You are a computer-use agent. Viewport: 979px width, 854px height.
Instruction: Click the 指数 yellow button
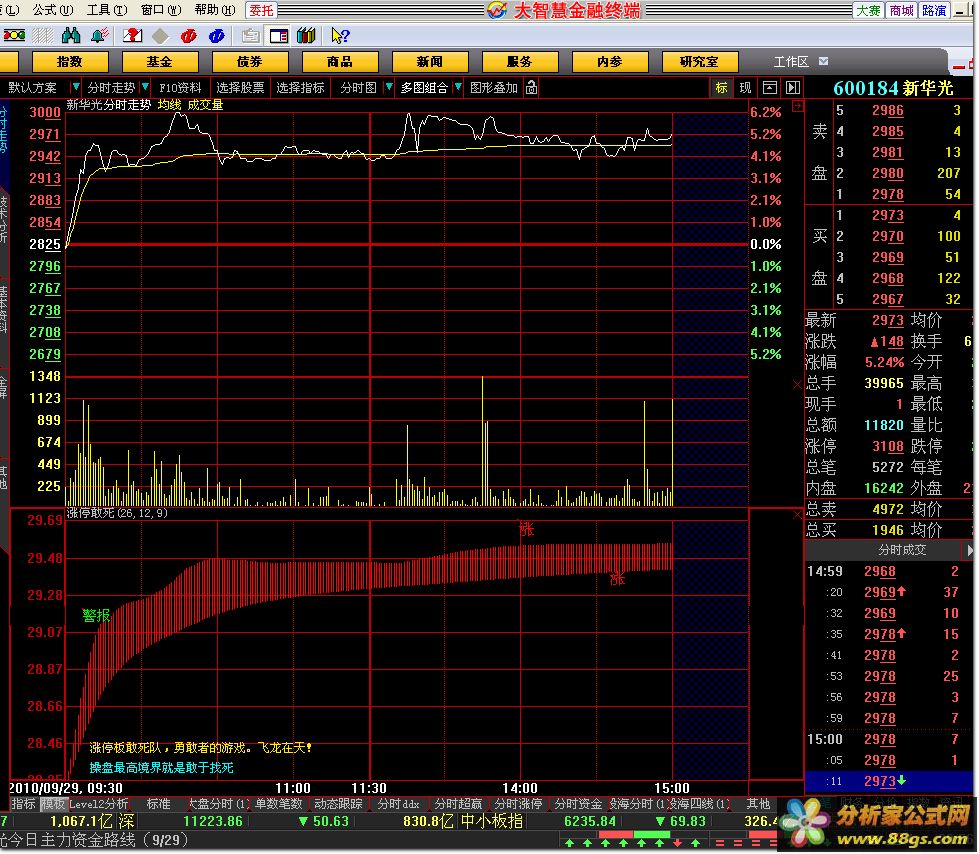point(70,62)
